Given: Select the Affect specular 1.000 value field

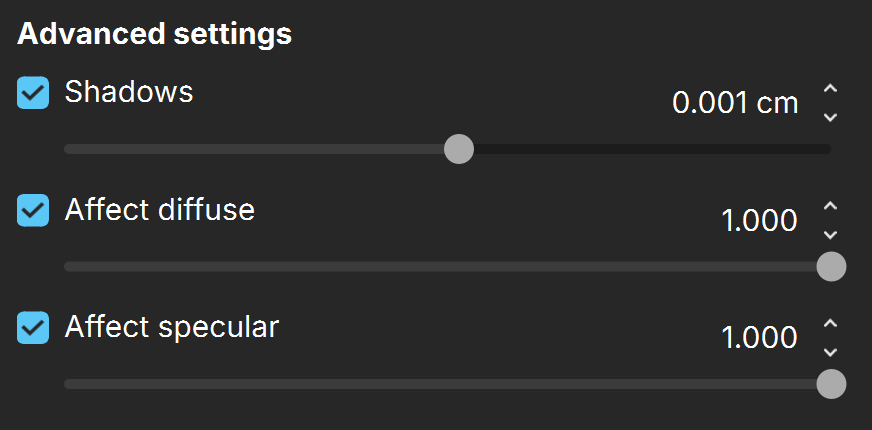Looking at the screenshot, I should coord(759,338).
